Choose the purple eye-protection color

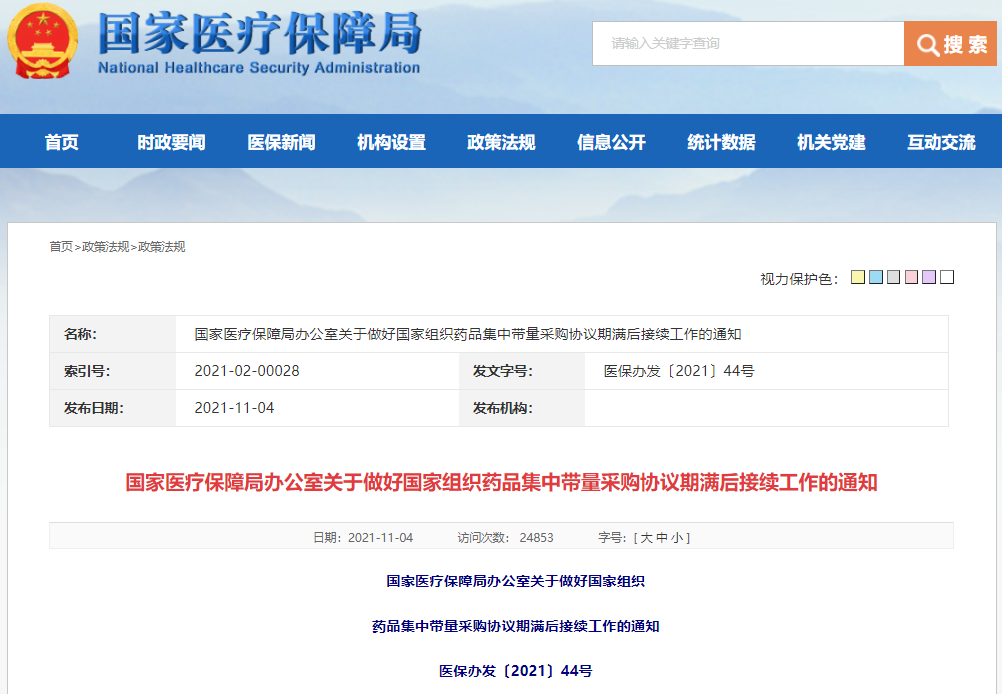click(x=929, y=277)
